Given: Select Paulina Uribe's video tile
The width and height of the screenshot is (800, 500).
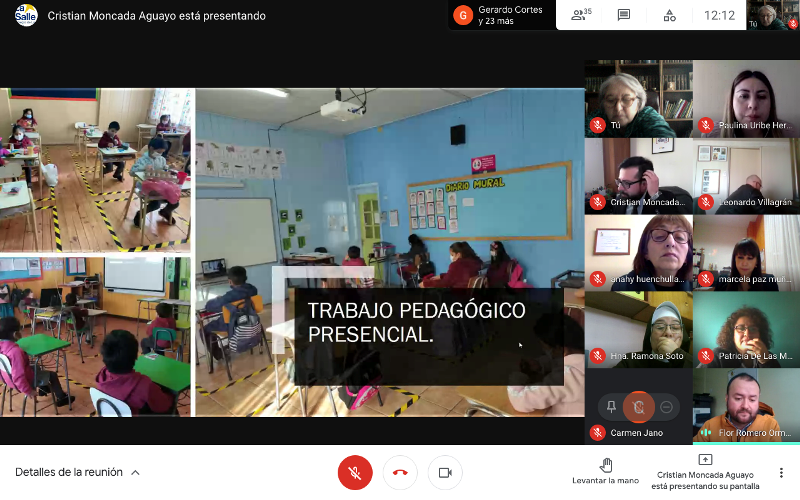Looking at the screenshot, I should click(x=745, y=98).
